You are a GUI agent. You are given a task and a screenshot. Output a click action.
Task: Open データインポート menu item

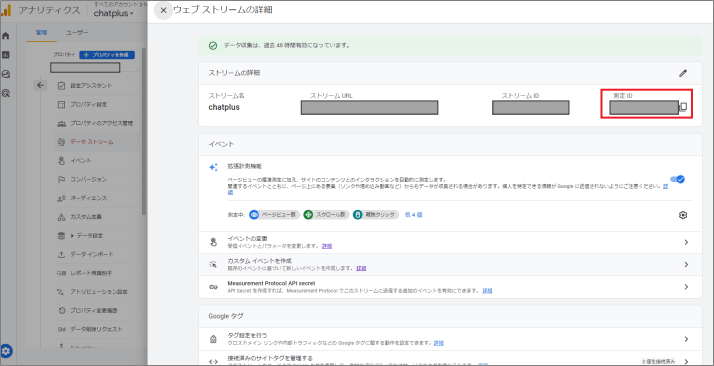click(96, 254)
